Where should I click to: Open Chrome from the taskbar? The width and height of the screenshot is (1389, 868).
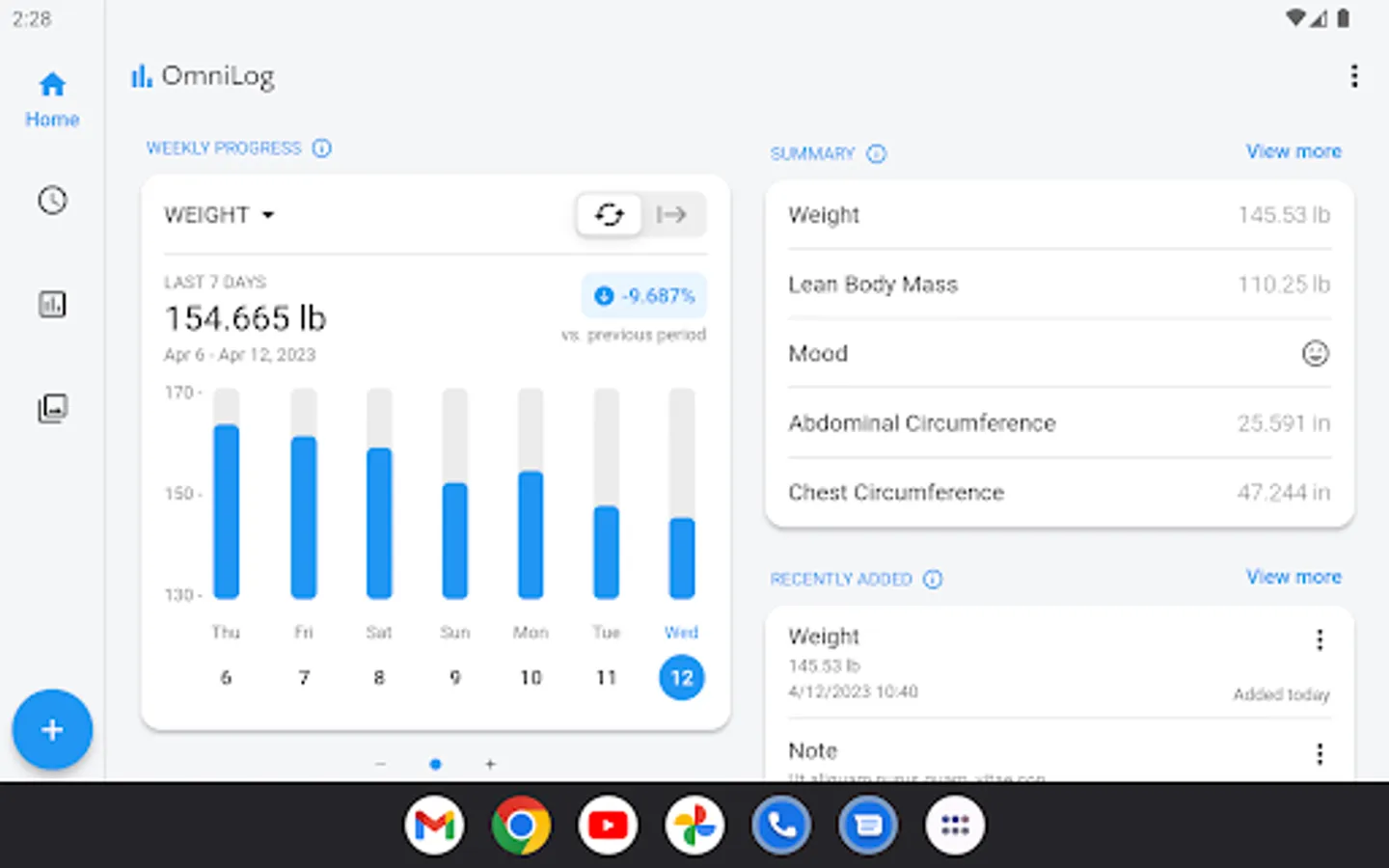click(522, 826)
